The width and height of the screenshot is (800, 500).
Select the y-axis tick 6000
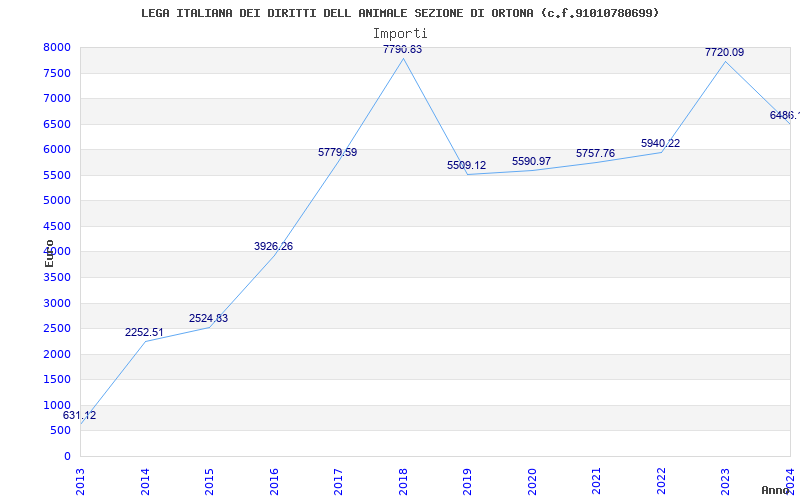(x=57, y=149)
